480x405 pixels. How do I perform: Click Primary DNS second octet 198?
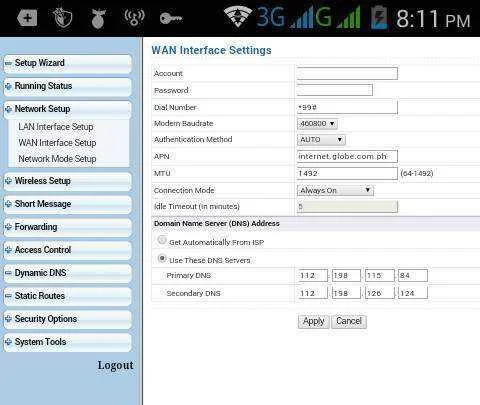coord(346,276)
